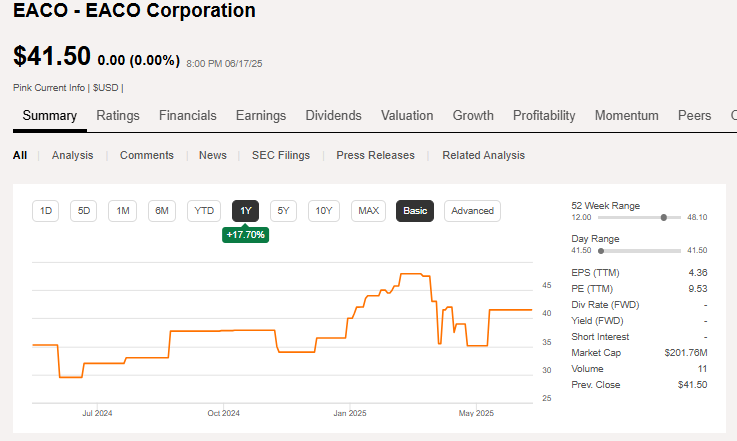Image resolution: width=737 pixels, height=441 pixels.
Task: Switch chart to Advanced mode
Action: tap(472, 211)
